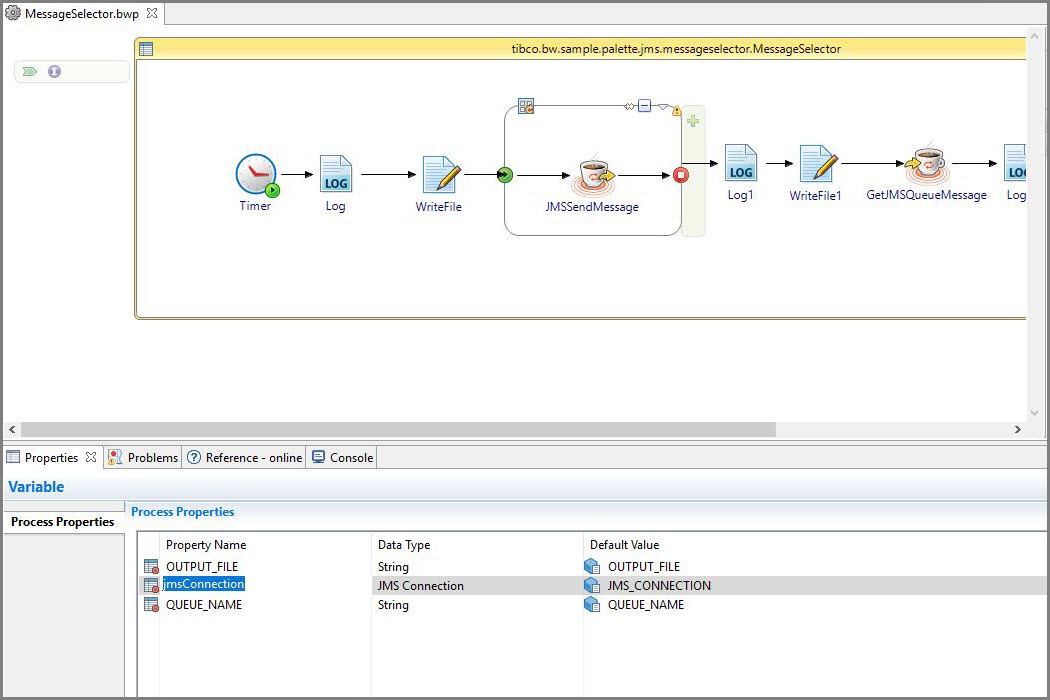Click horizontal scrollbar left arrow
The width and height of the screenshot is (1050, 700).
[x=12, y=429]
